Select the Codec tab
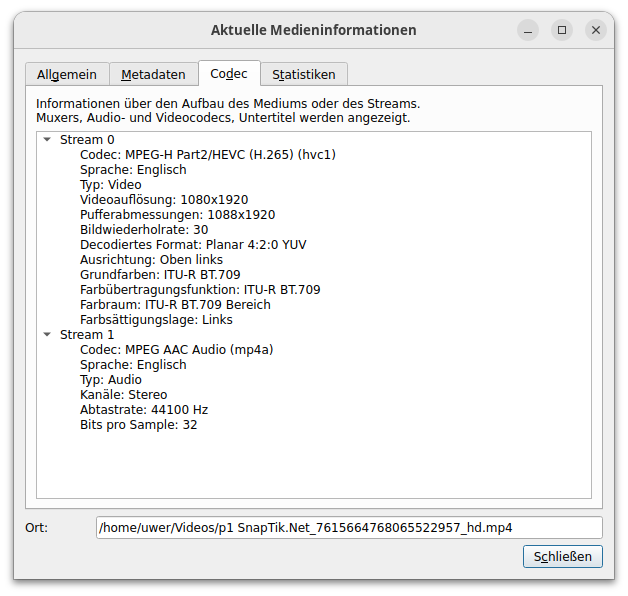Screen dimensions: 628x596 coord(229,73)
